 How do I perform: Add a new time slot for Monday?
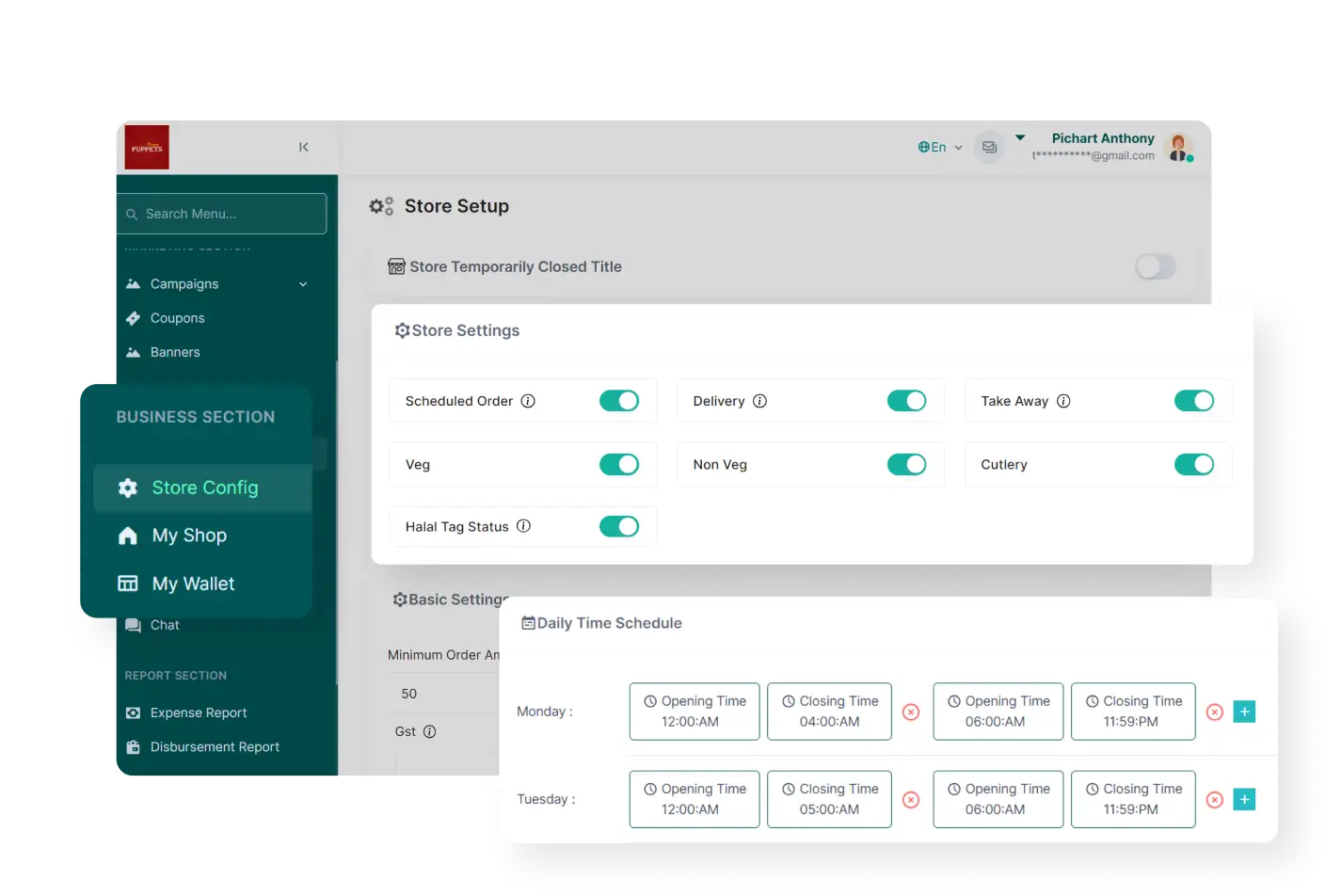point(1244,712)
